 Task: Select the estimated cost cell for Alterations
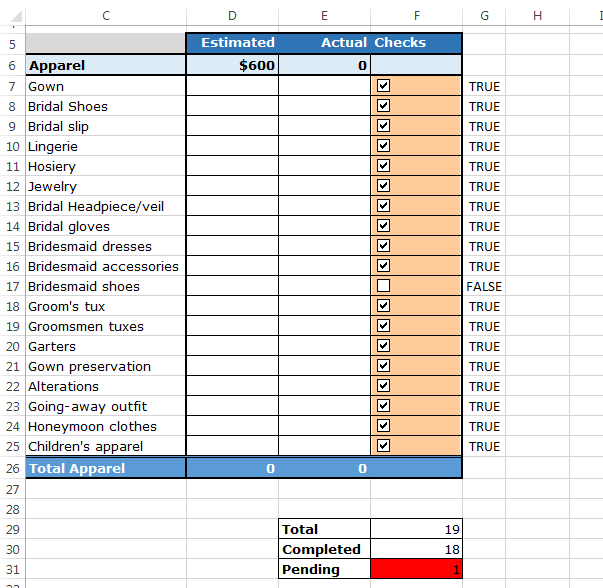[x=232, y=386]
